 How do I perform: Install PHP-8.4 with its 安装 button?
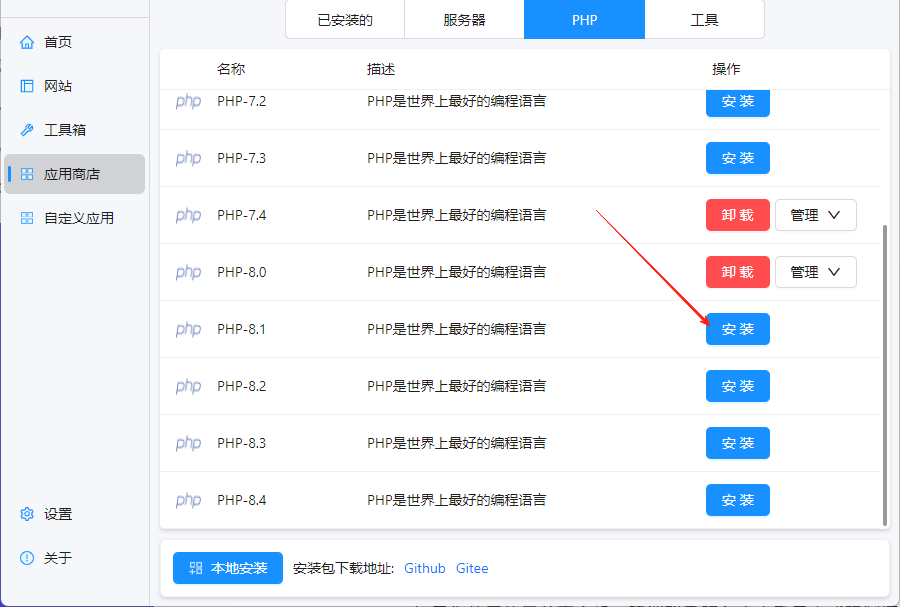point(738,500)
